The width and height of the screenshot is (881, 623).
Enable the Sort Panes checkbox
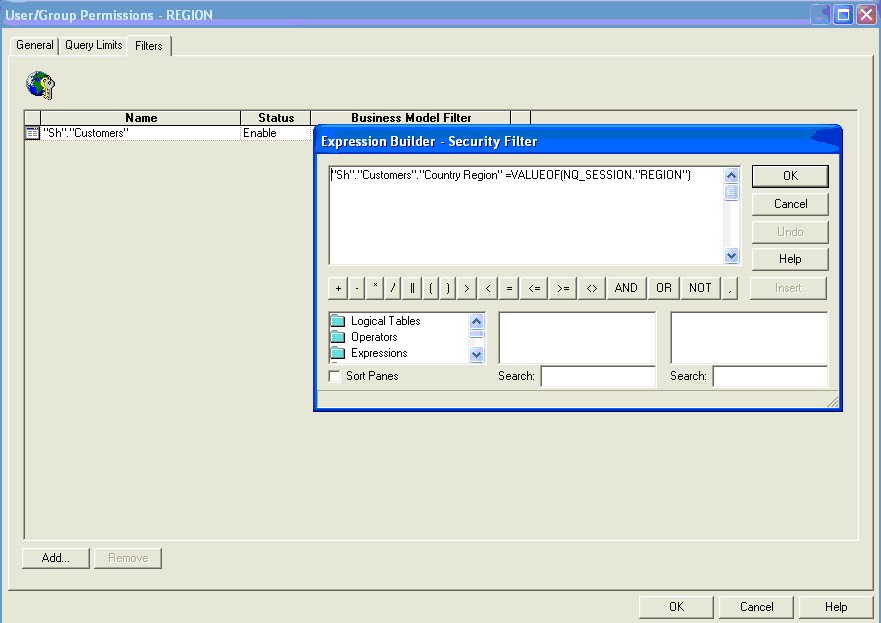332,375
